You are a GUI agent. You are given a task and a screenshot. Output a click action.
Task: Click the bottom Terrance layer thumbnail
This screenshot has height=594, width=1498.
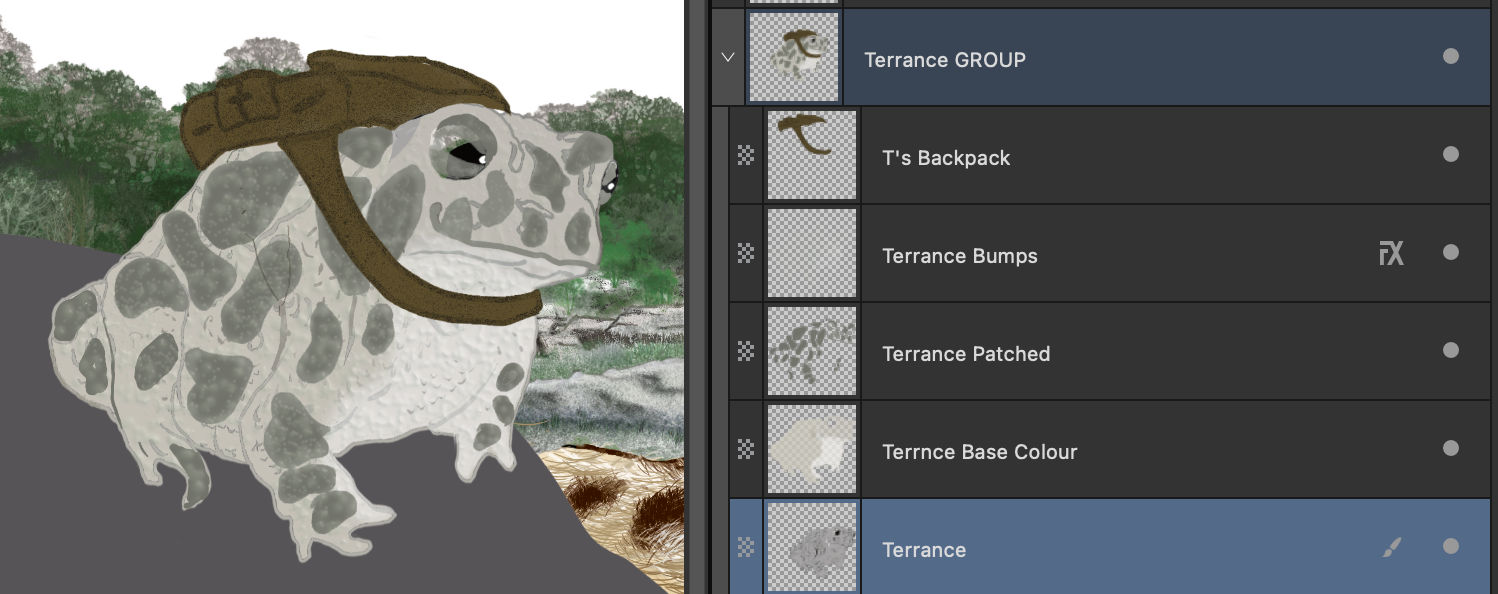click(812, 547)
